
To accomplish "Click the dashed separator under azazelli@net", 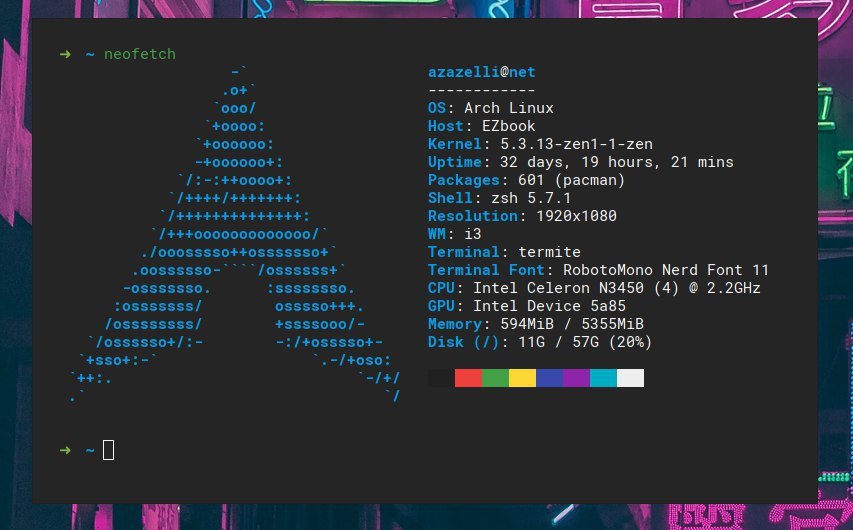I will point(481,90).
